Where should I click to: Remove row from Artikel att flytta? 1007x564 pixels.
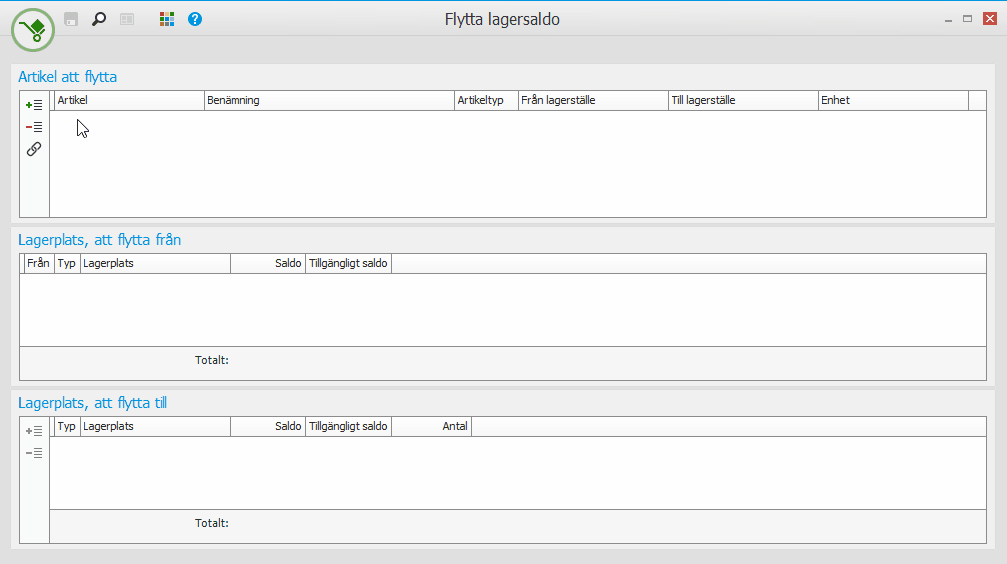pyautogui.click(x=34, y=127)
